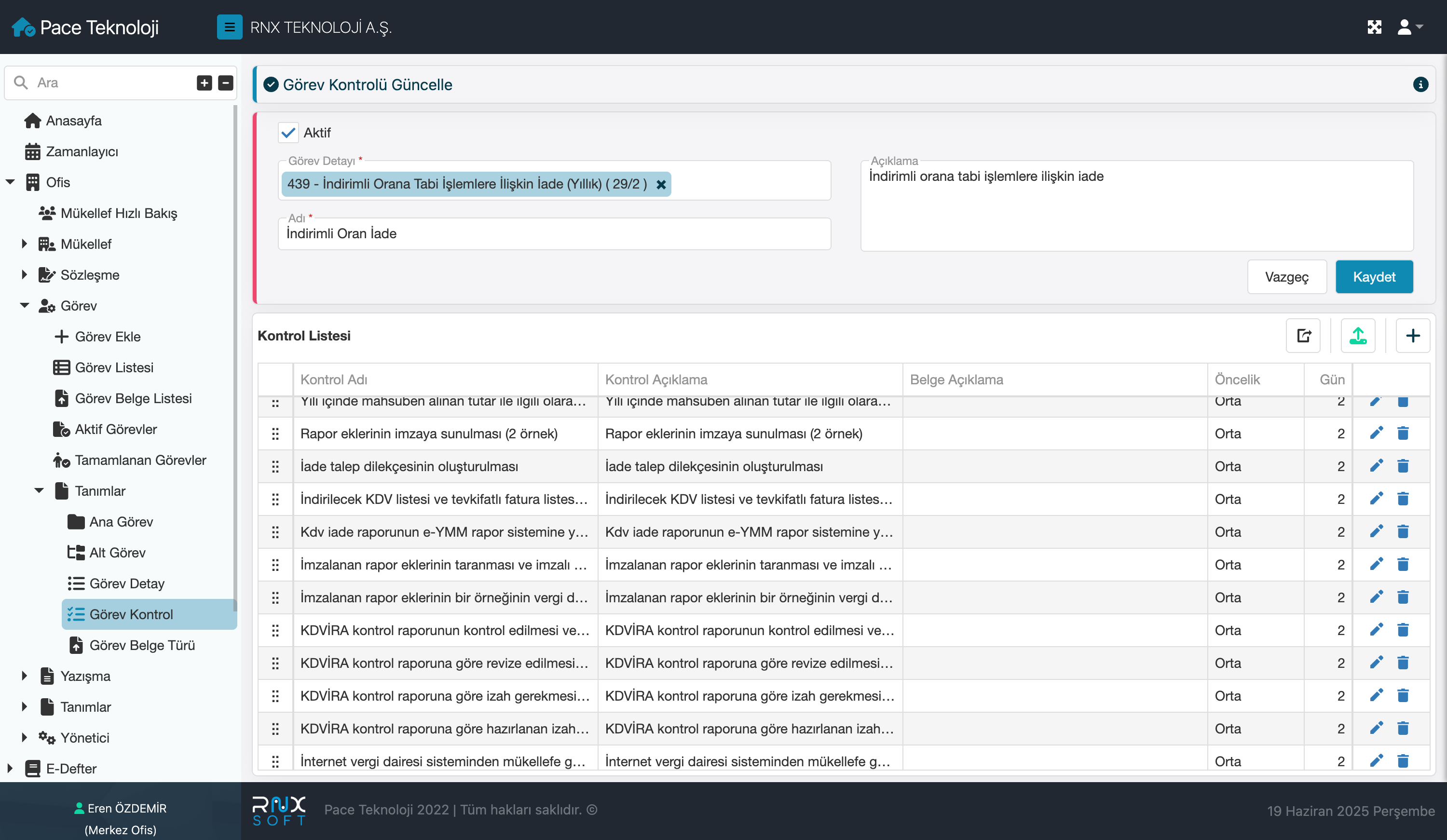Collapse all menu items with minus toggle

pos(226,82)
